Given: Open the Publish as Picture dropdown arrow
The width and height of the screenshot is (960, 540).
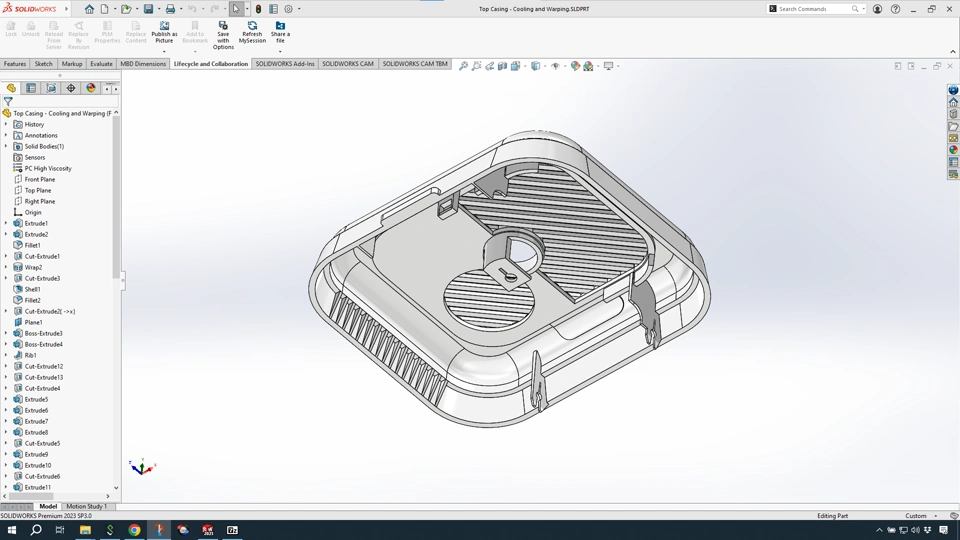Looking at the screenshot, I should click(164, 50).
